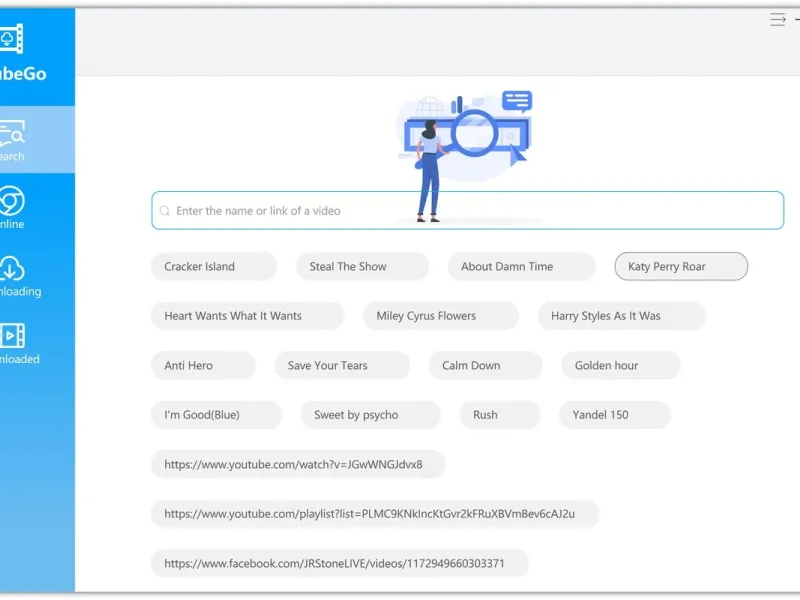Viewport: 800px width, 600px height.
Task: Select the Cracker Island suggestion
Action: 200,267
